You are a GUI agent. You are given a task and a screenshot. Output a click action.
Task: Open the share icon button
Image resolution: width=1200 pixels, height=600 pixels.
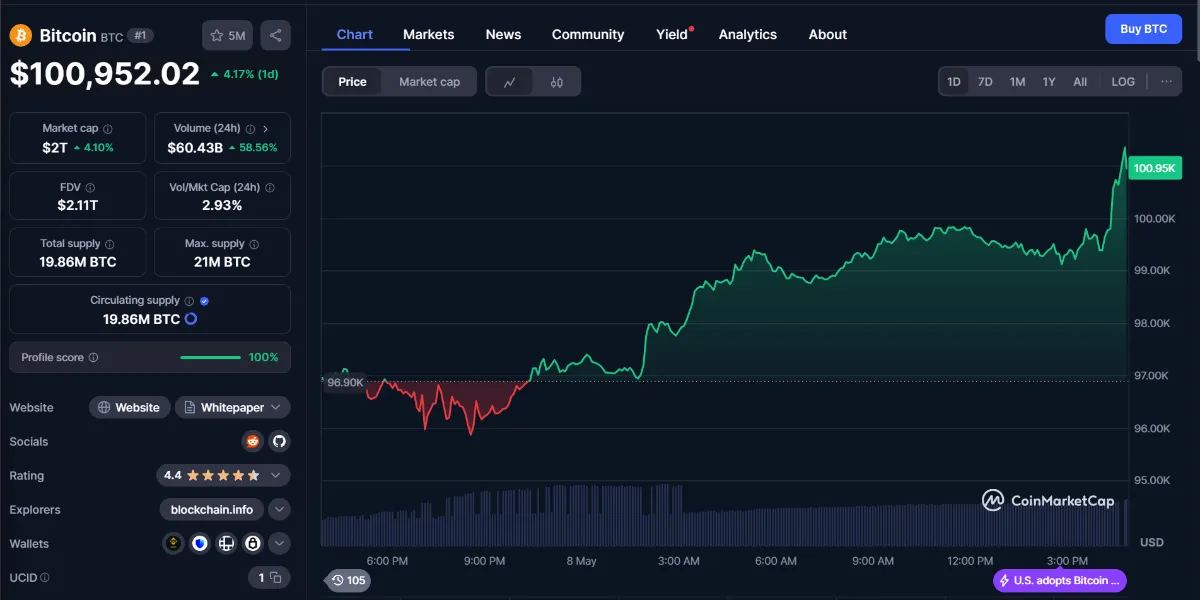276,36
